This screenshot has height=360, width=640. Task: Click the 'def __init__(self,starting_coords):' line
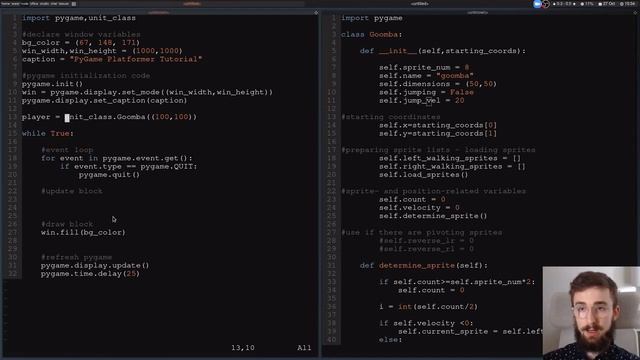tap(443, 51)
